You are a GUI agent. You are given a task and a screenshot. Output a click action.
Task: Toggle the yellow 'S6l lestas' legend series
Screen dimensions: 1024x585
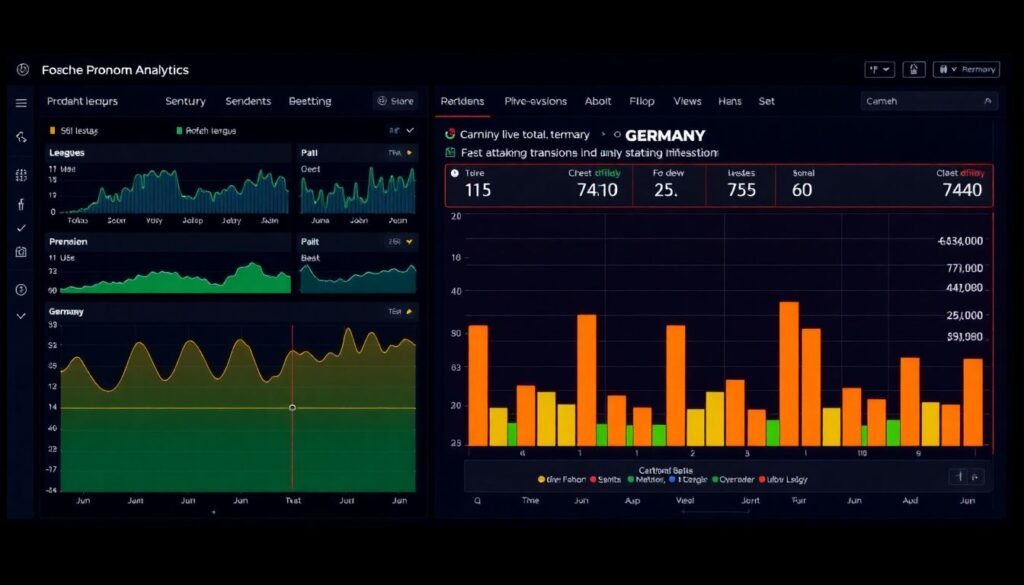(53, 130)
